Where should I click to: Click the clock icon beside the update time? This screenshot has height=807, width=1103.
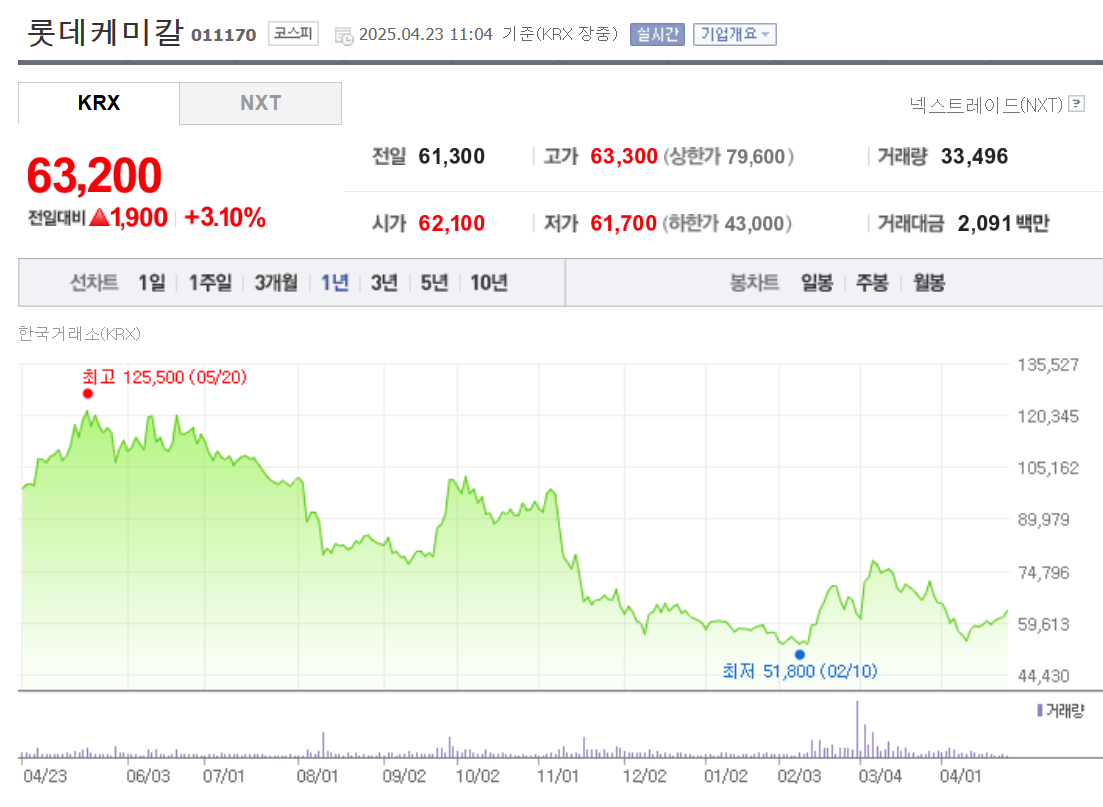coord(343,33)
